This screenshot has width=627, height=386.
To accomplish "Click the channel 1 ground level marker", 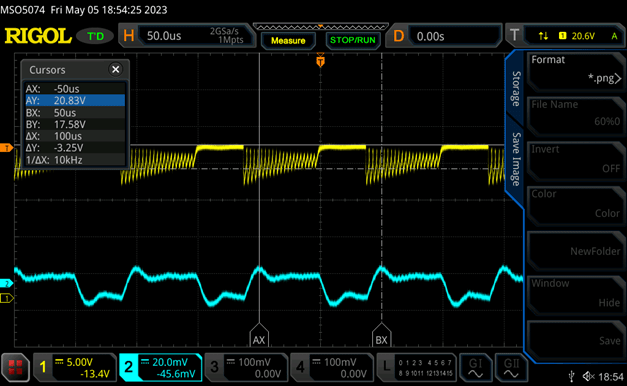I will (x=7, y=298).
